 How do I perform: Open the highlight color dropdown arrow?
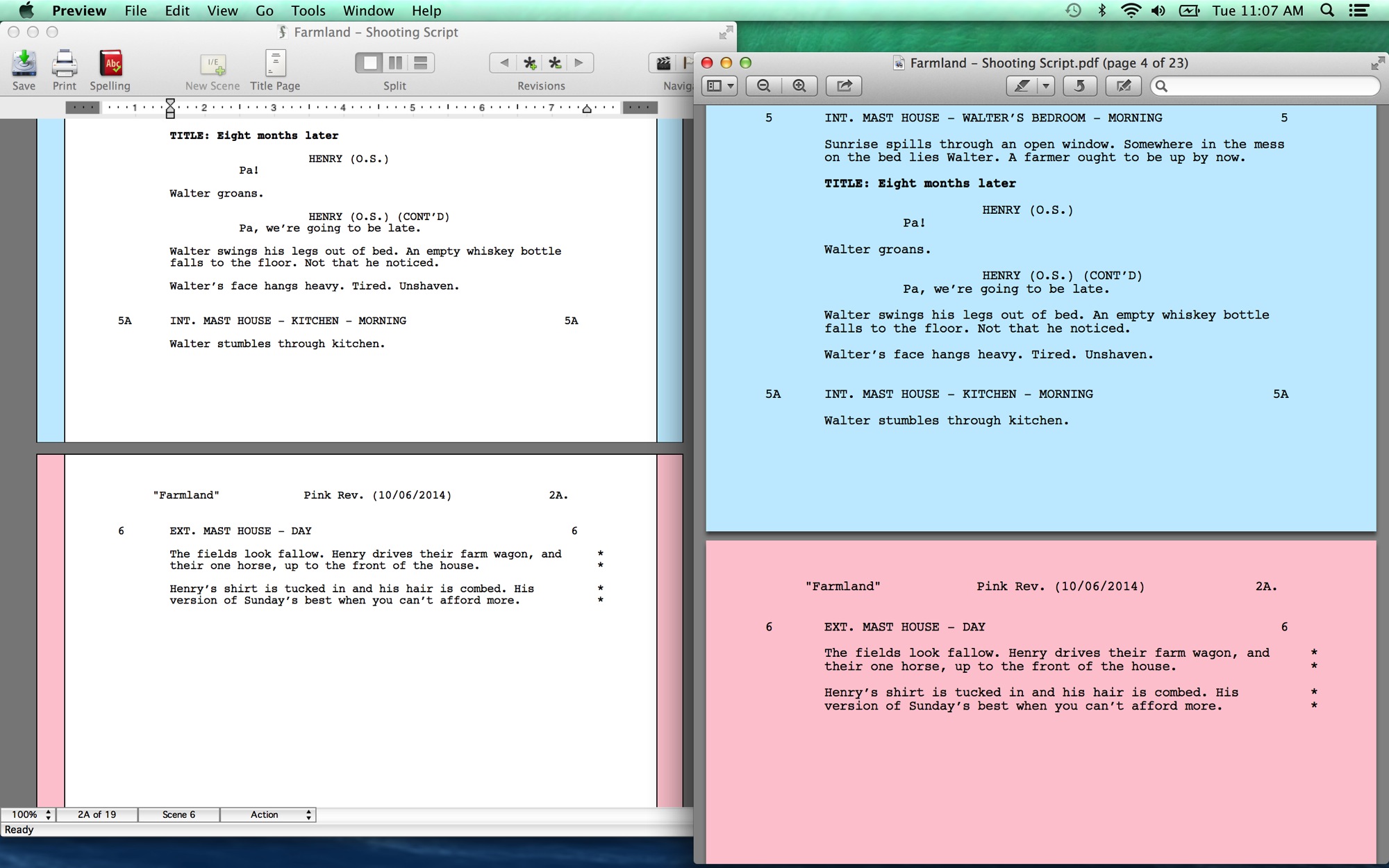(1046, 86)
